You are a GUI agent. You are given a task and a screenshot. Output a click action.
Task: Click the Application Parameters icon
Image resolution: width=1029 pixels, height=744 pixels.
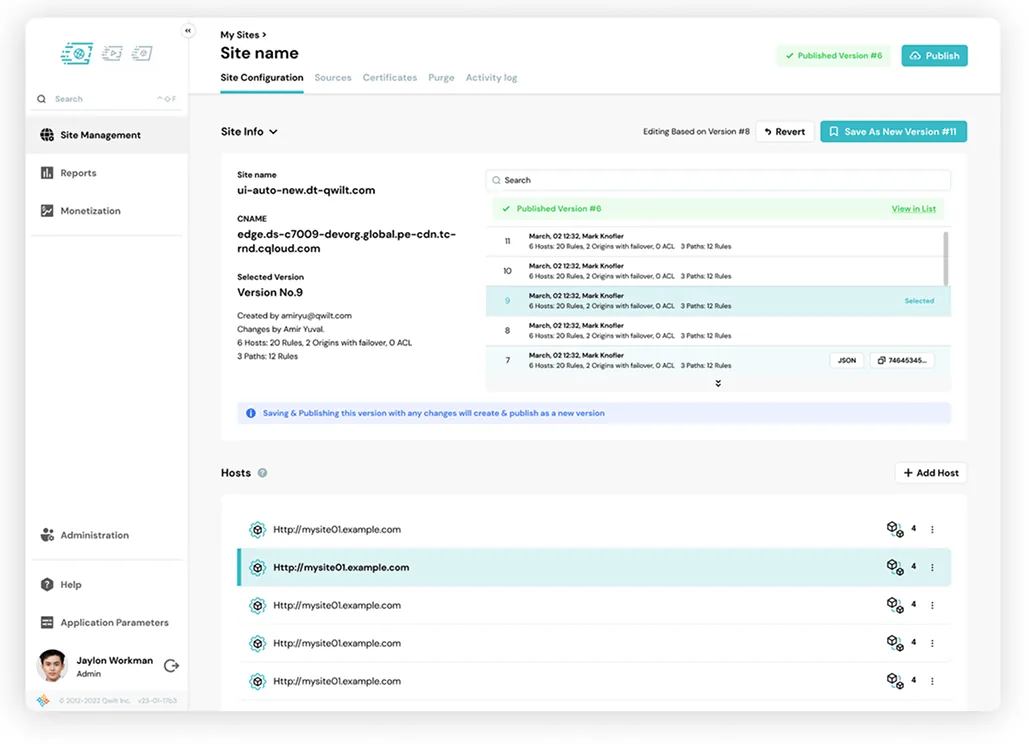47,622
